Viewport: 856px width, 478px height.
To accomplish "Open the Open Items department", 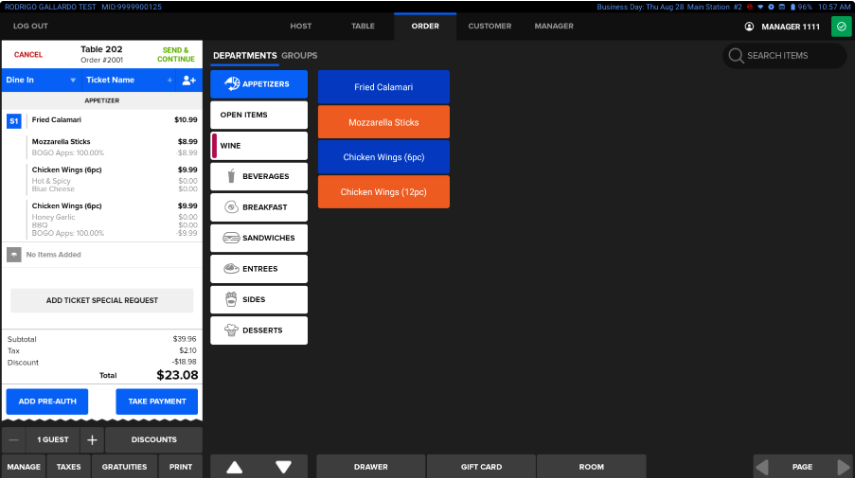I will [x=259, y=115].
